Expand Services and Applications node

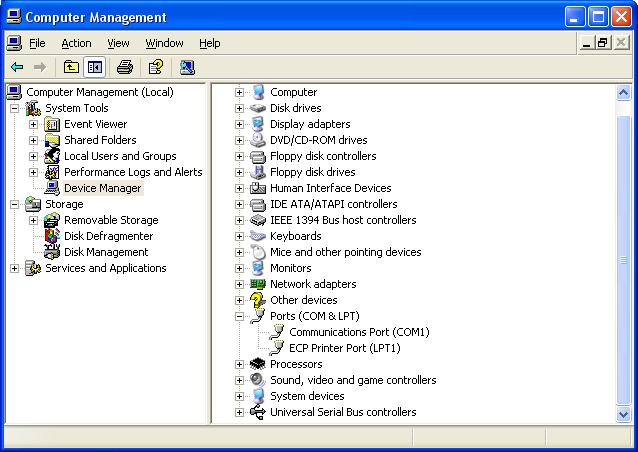pyautogui.click(x=15, y=269)
